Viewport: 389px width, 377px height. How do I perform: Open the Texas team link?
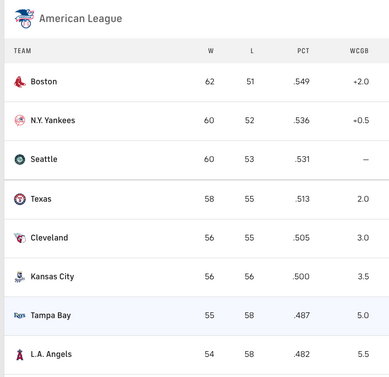point(41,199)
